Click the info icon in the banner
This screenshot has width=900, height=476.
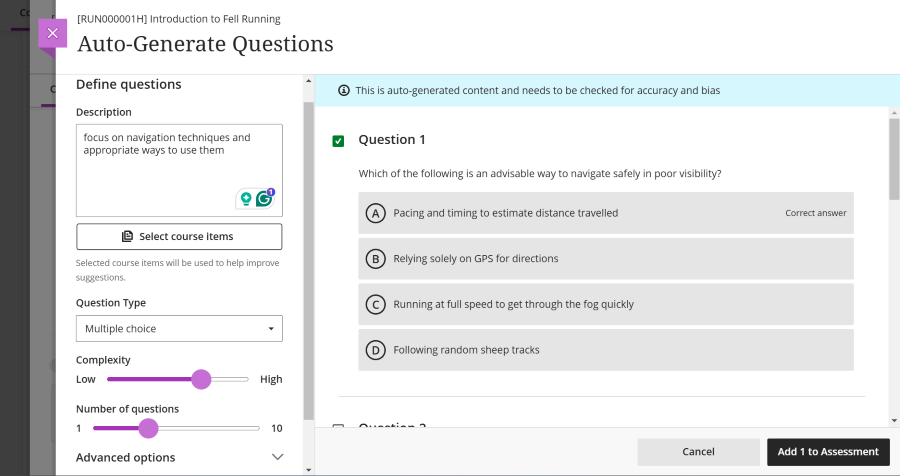point(344,90)
